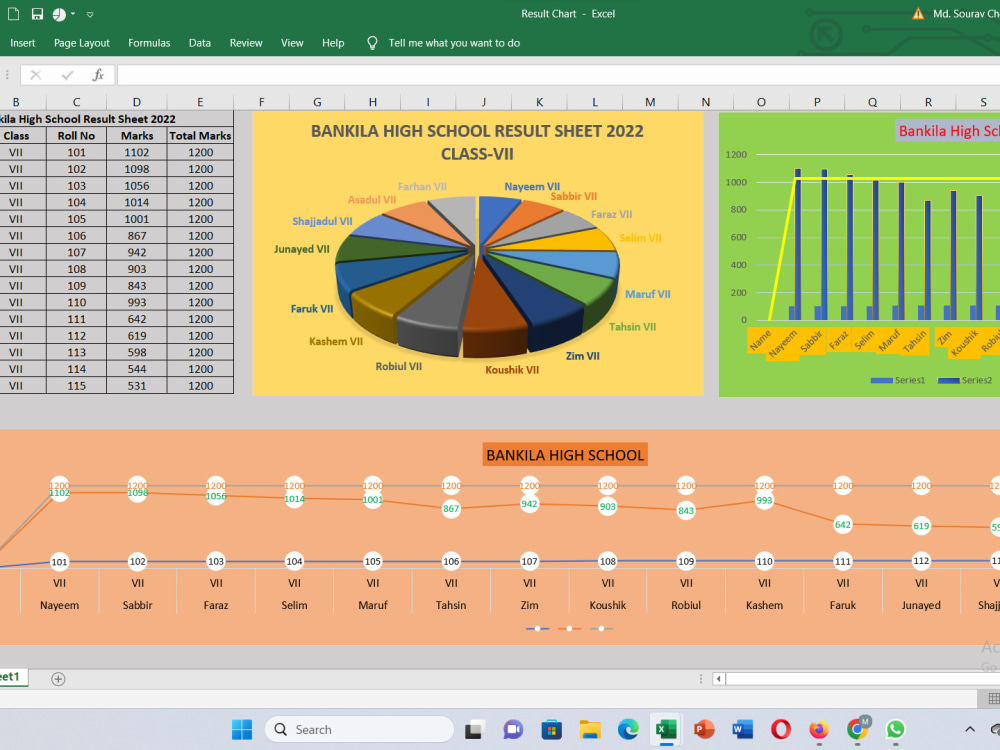Select the pie chart title text
This screenshot has height=750, width=1000.
coord(477,142)
